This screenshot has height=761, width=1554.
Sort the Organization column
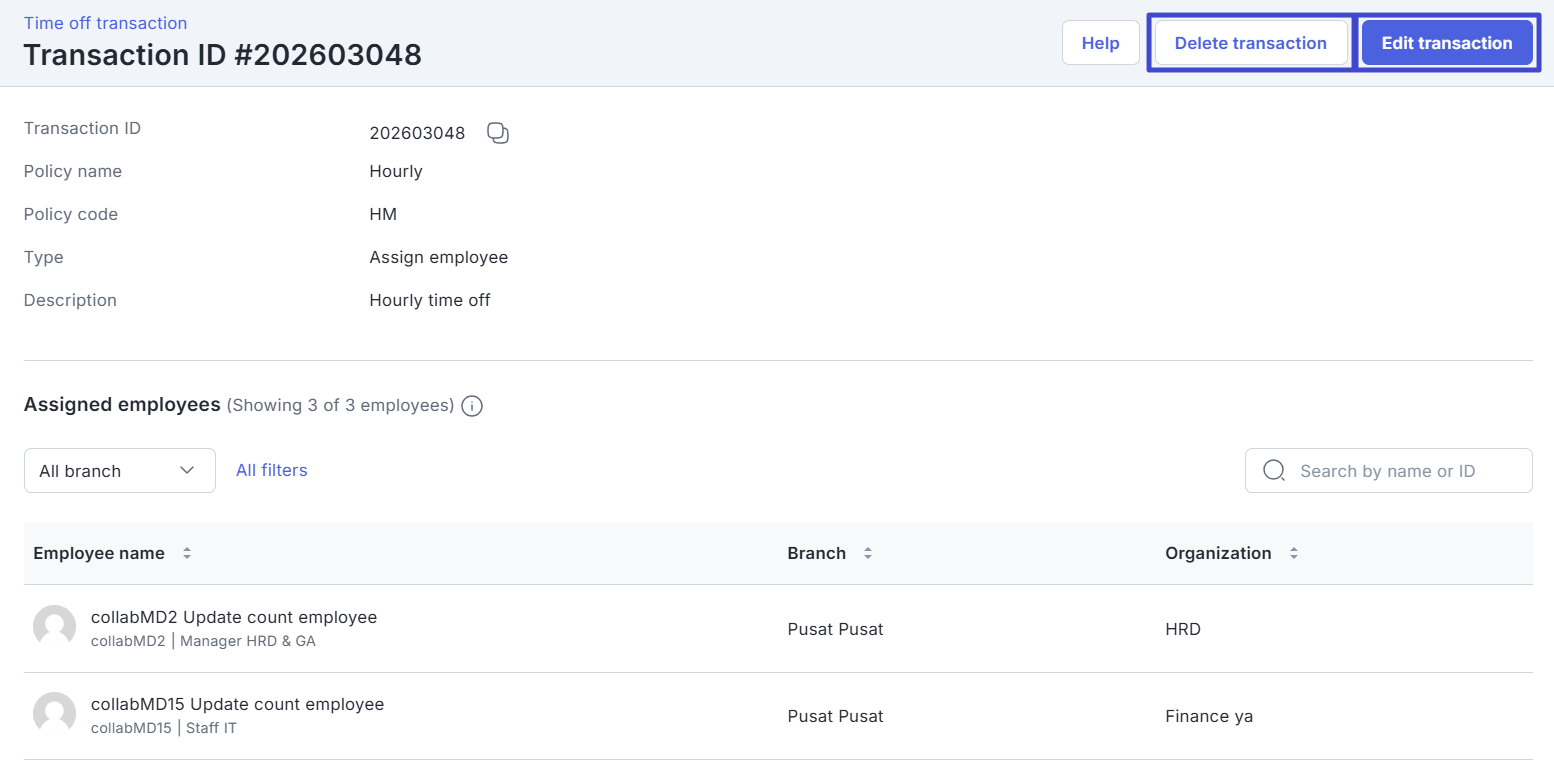coord(1294,553)
